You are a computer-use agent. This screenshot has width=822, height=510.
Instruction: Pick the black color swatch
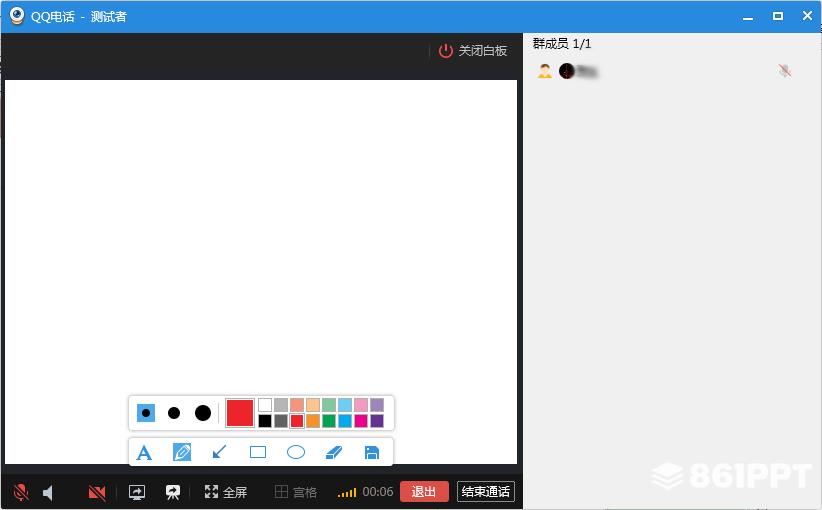(x=265, y=421)
